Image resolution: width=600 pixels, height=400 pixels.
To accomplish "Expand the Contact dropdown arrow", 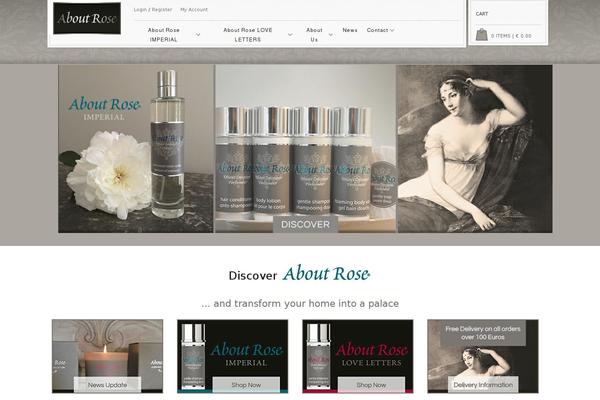I will [x=392, y=30].
